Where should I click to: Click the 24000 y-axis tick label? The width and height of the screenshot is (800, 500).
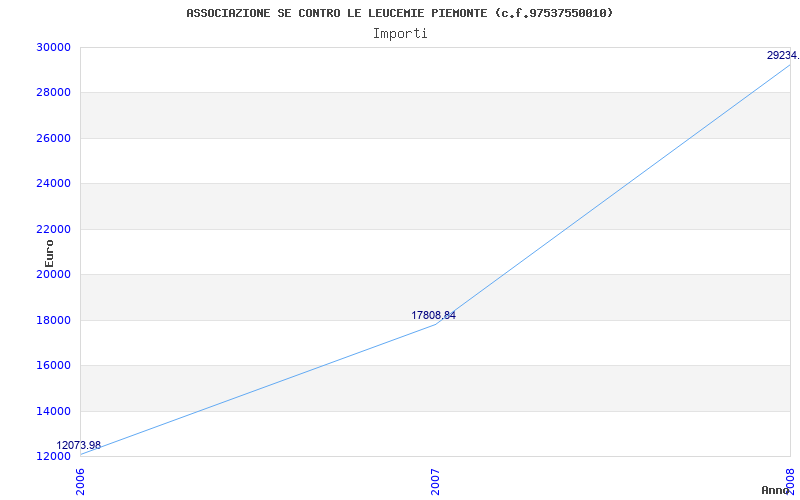coord(53,184)
